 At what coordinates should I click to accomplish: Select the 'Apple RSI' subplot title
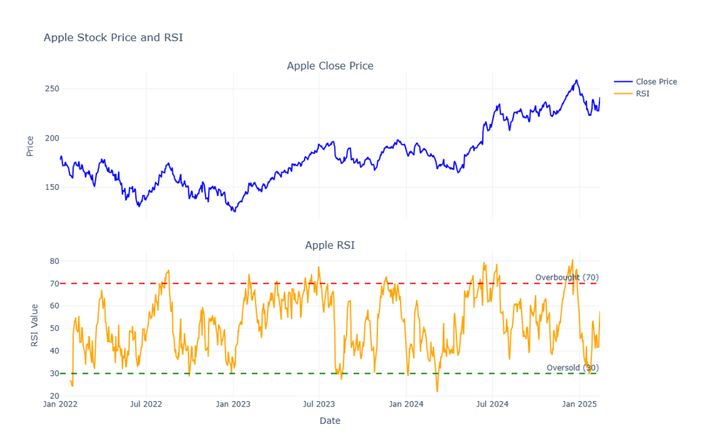tap(330, 245)
